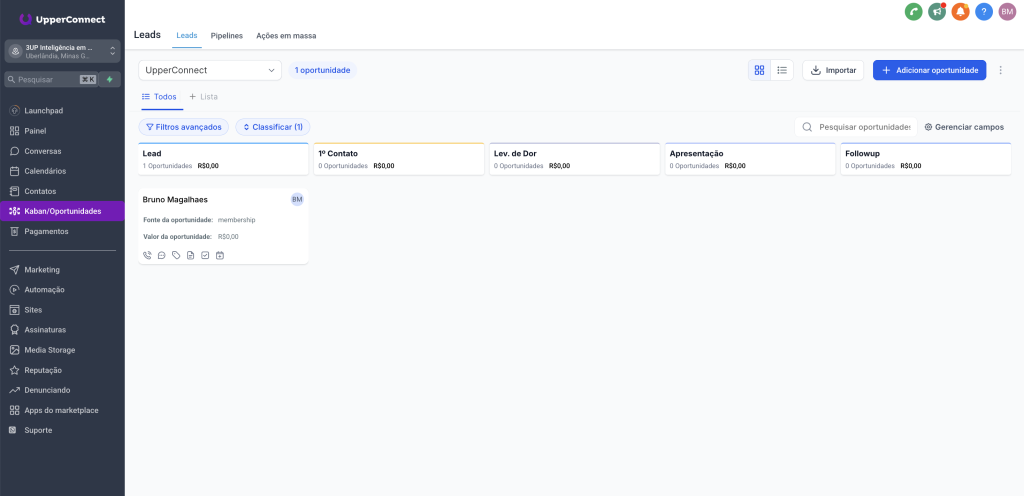
Task: Switch to list view toggle
Action: click(x=782, y=70)
